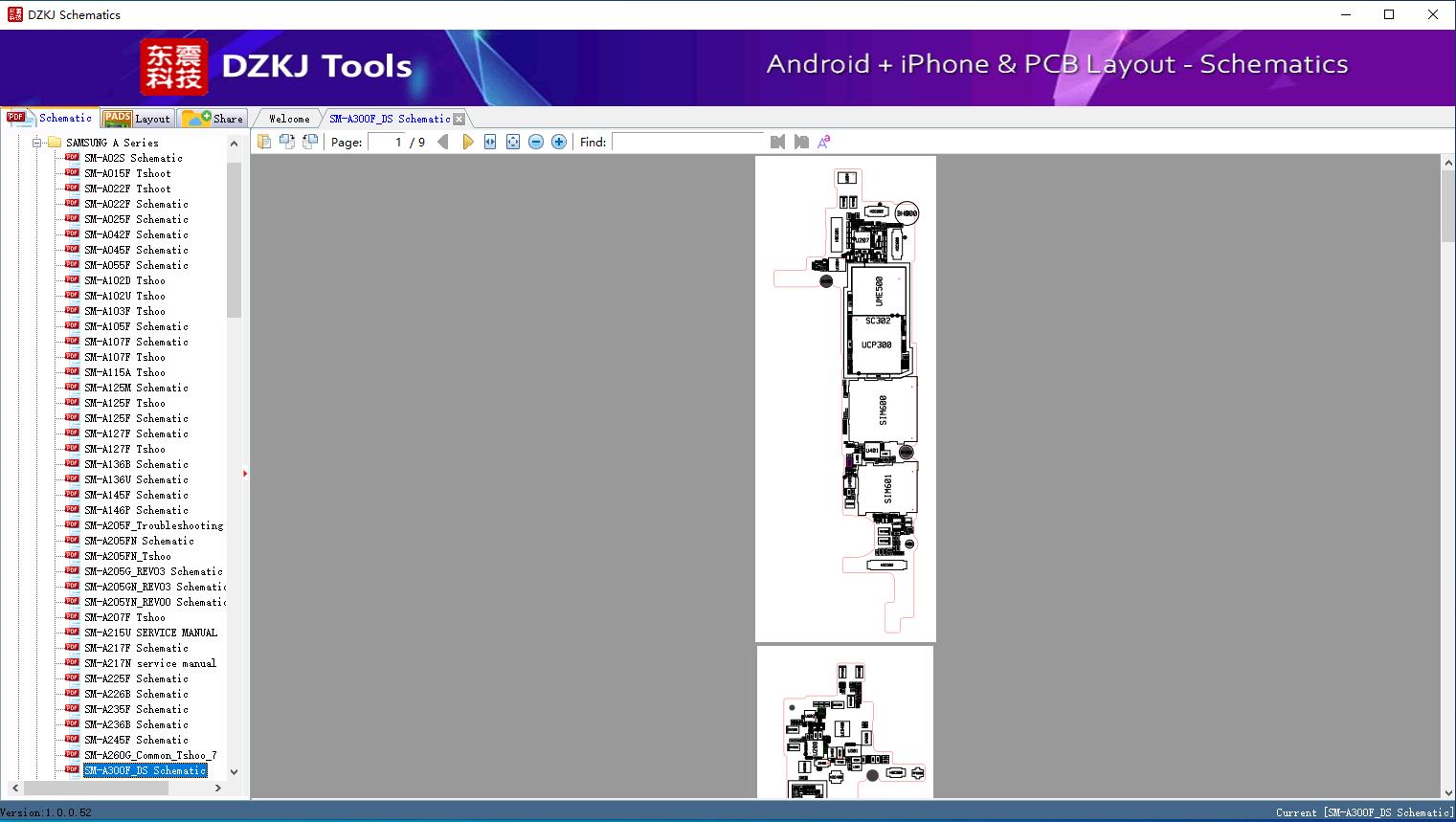Open SM-A115A Tshoo entry

point(124,372)
